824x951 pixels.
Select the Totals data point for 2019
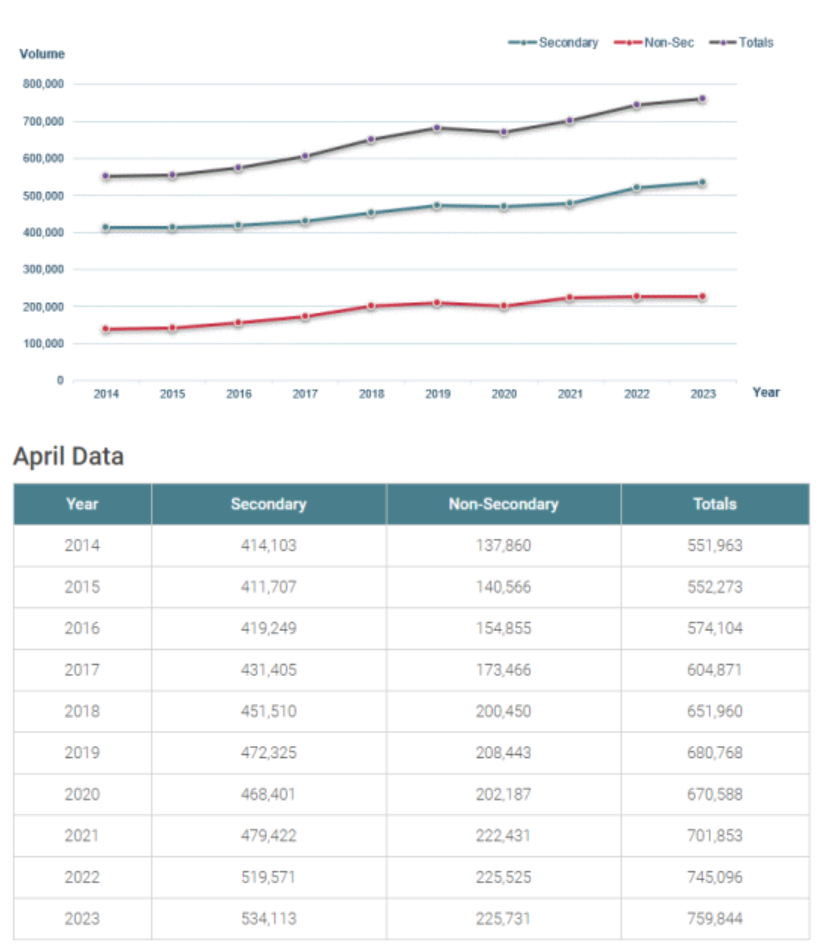coord(437,128)
